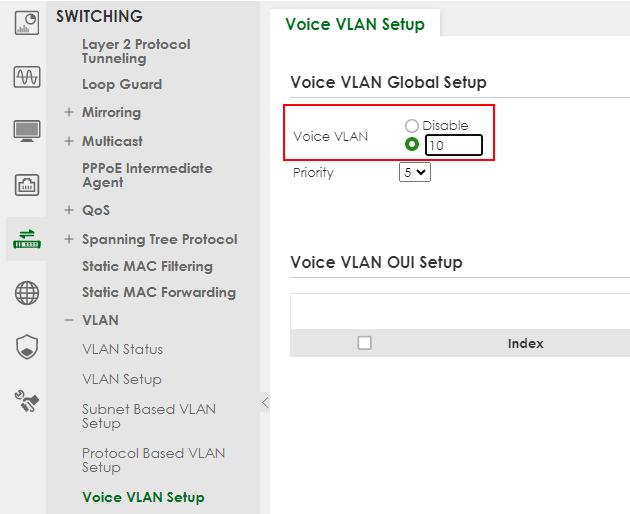Open the dashboard chart icon in sidebar

point(27,23)
